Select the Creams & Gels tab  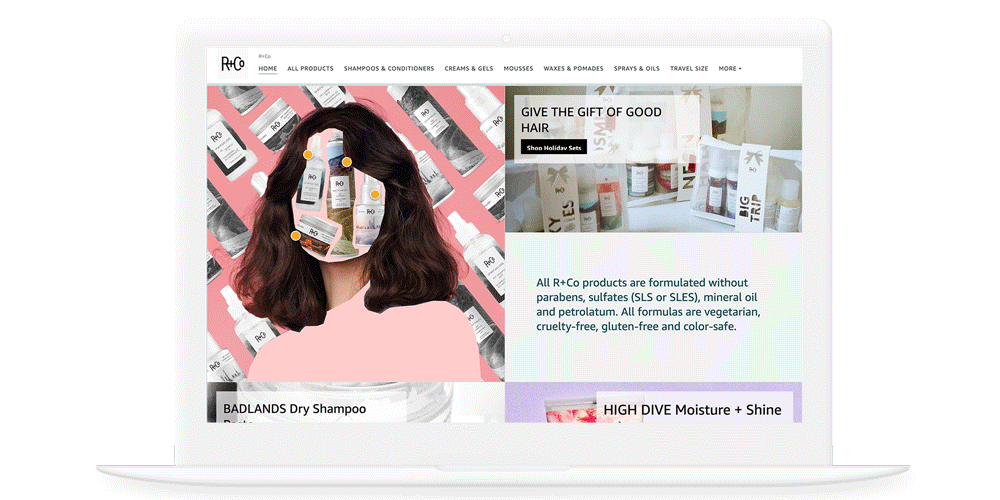point(469,68)
